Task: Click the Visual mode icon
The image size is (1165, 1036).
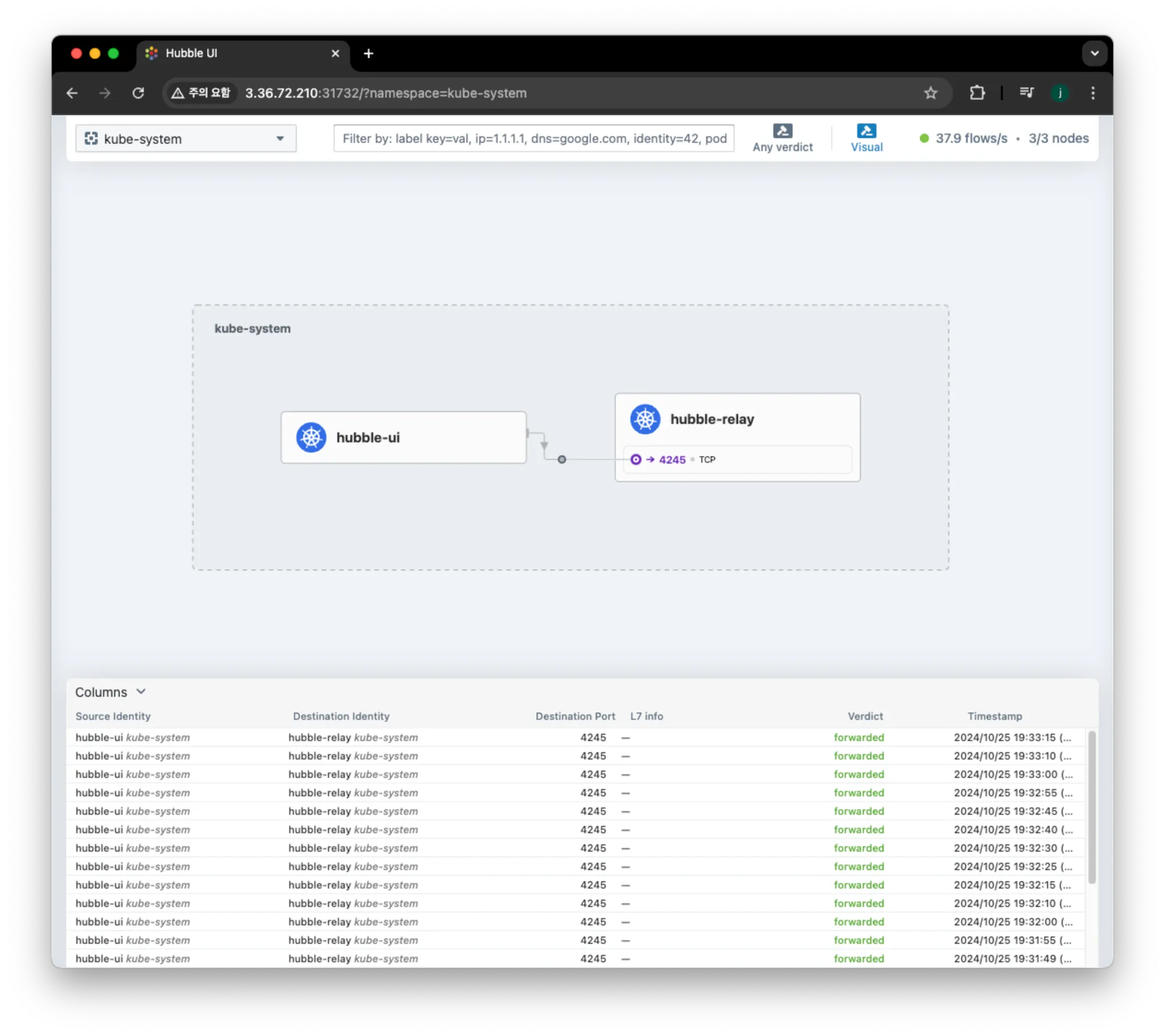Action: 866,131
